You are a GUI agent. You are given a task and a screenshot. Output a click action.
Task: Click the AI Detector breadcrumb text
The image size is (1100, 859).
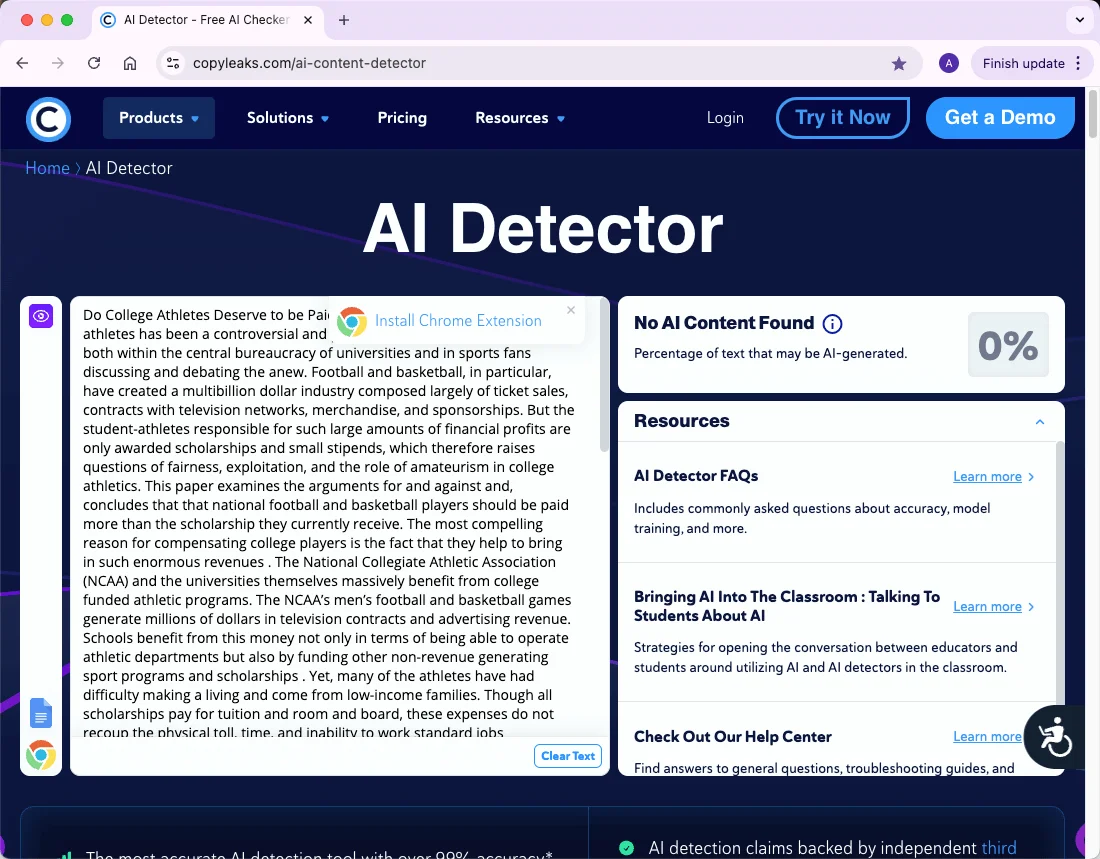pos(129,168)
